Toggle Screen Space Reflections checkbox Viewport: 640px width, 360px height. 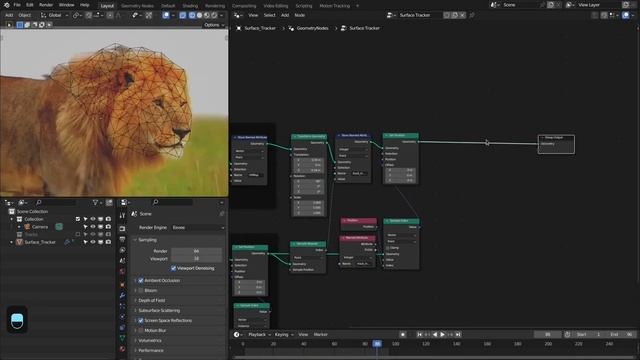point(141,320)
